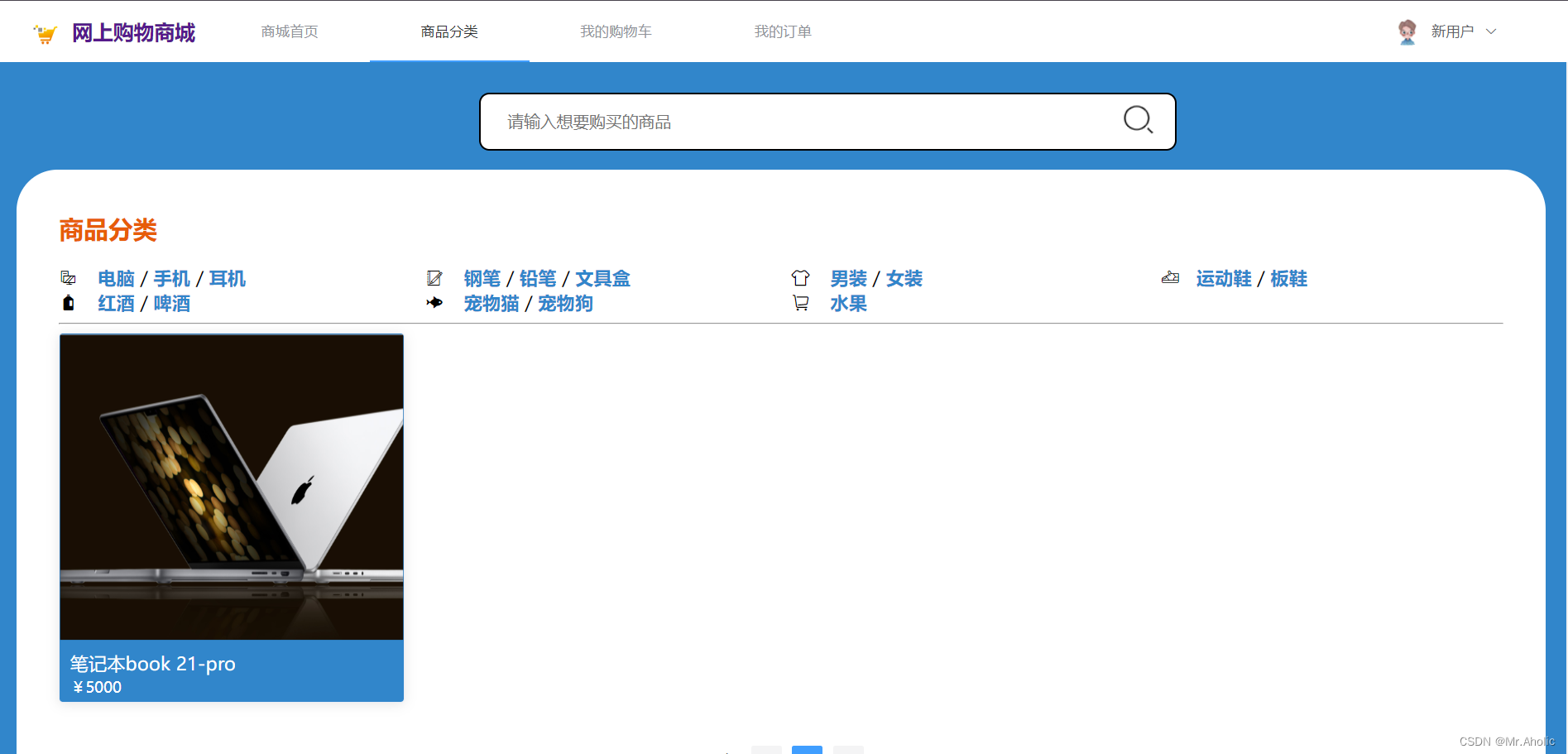Click the pen icon beside 钢笔 category
Viewport: 1568px width, 754px height.
(434, 278)
